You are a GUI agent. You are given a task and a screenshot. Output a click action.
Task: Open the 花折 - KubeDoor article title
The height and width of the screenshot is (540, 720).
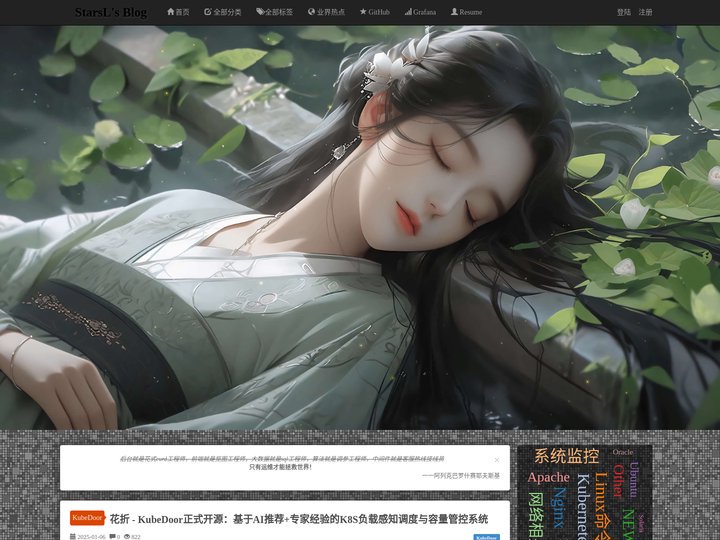coord(298,519)
